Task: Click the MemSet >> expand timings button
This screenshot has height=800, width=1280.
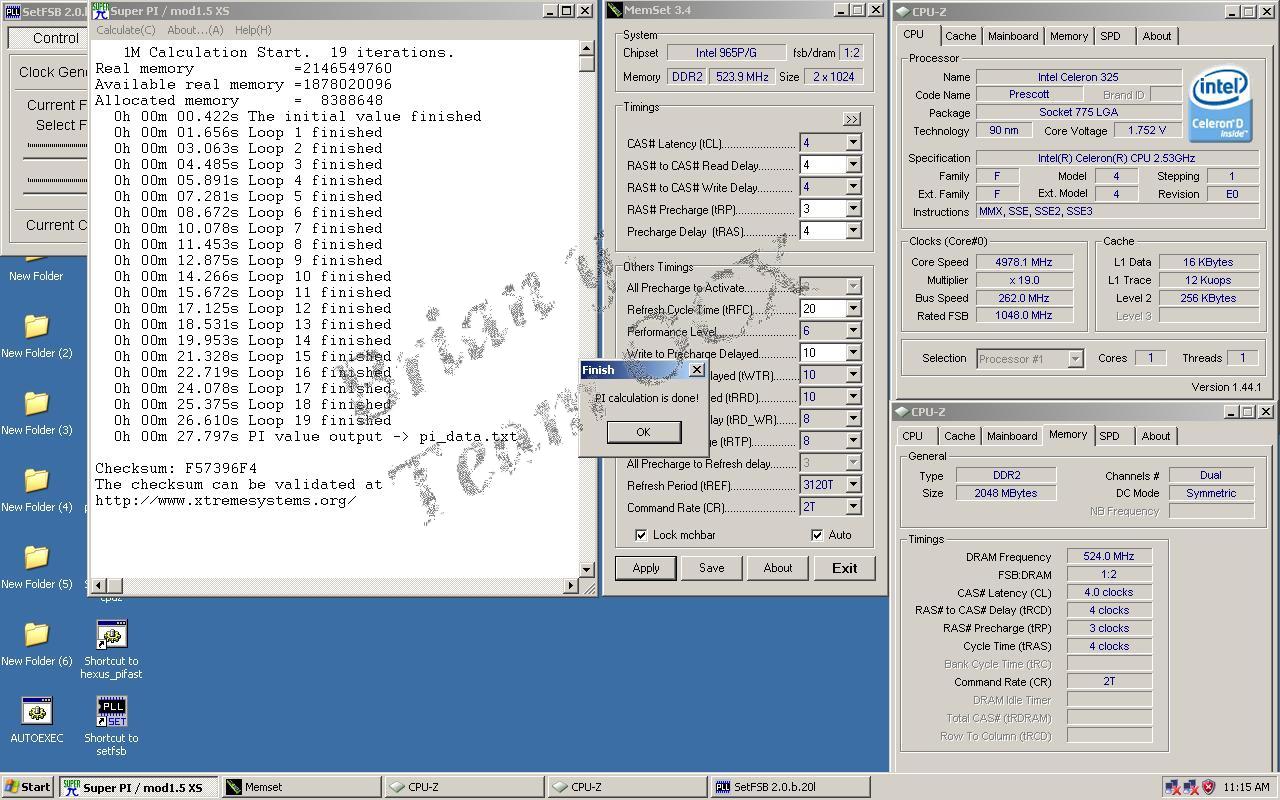Action: pos(852,119)
